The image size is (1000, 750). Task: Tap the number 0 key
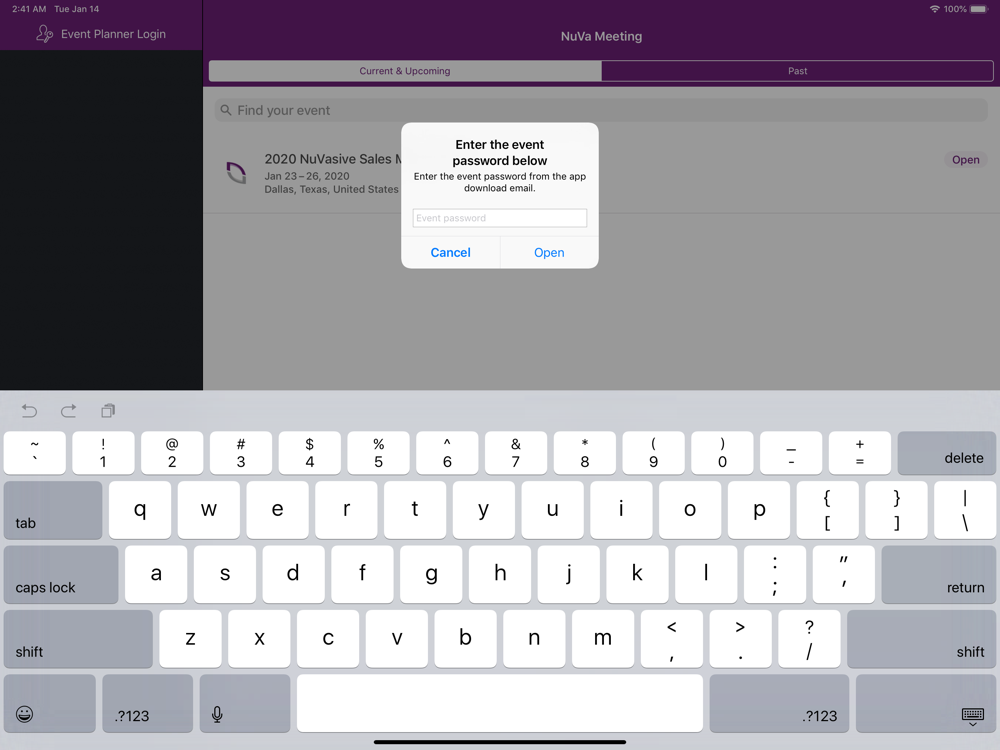[722, 453]
